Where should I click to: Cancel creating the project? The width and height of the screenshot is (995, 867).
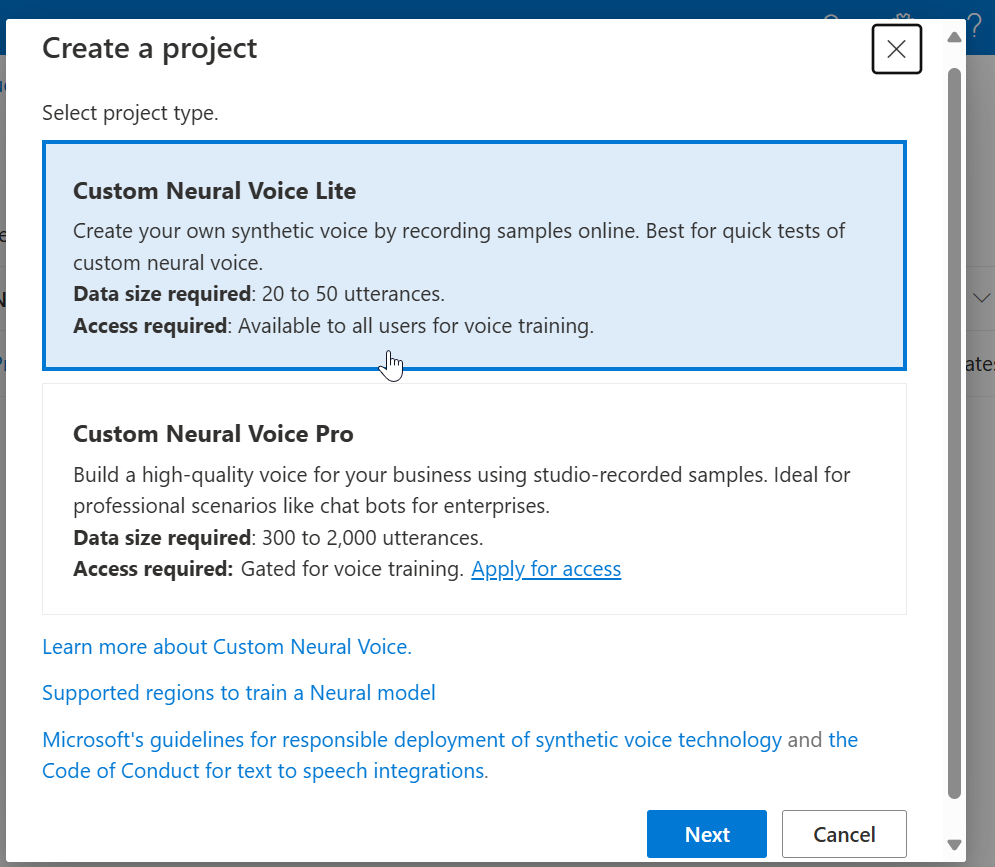pos(843,833)
